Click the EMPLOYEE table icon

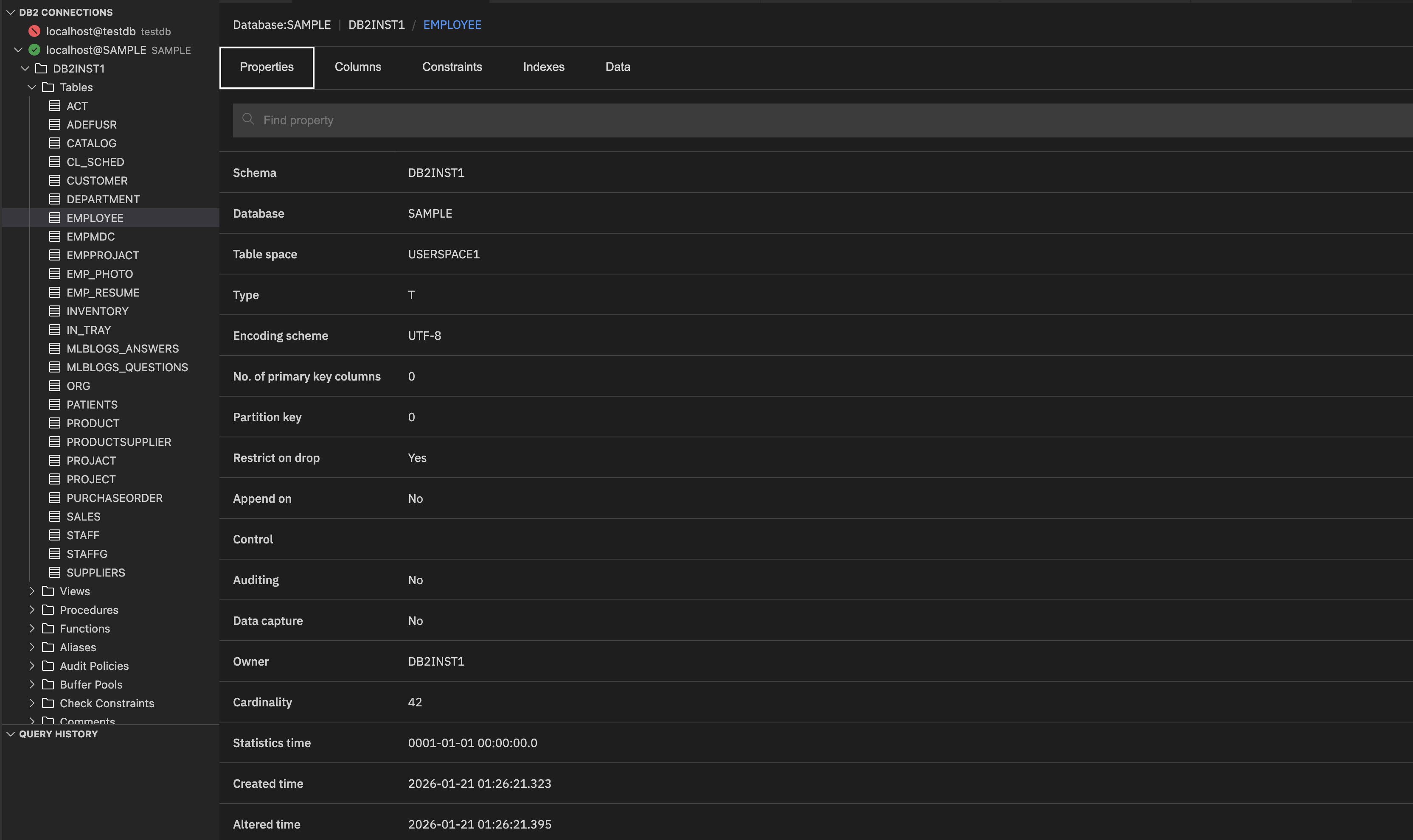(55, 217)
